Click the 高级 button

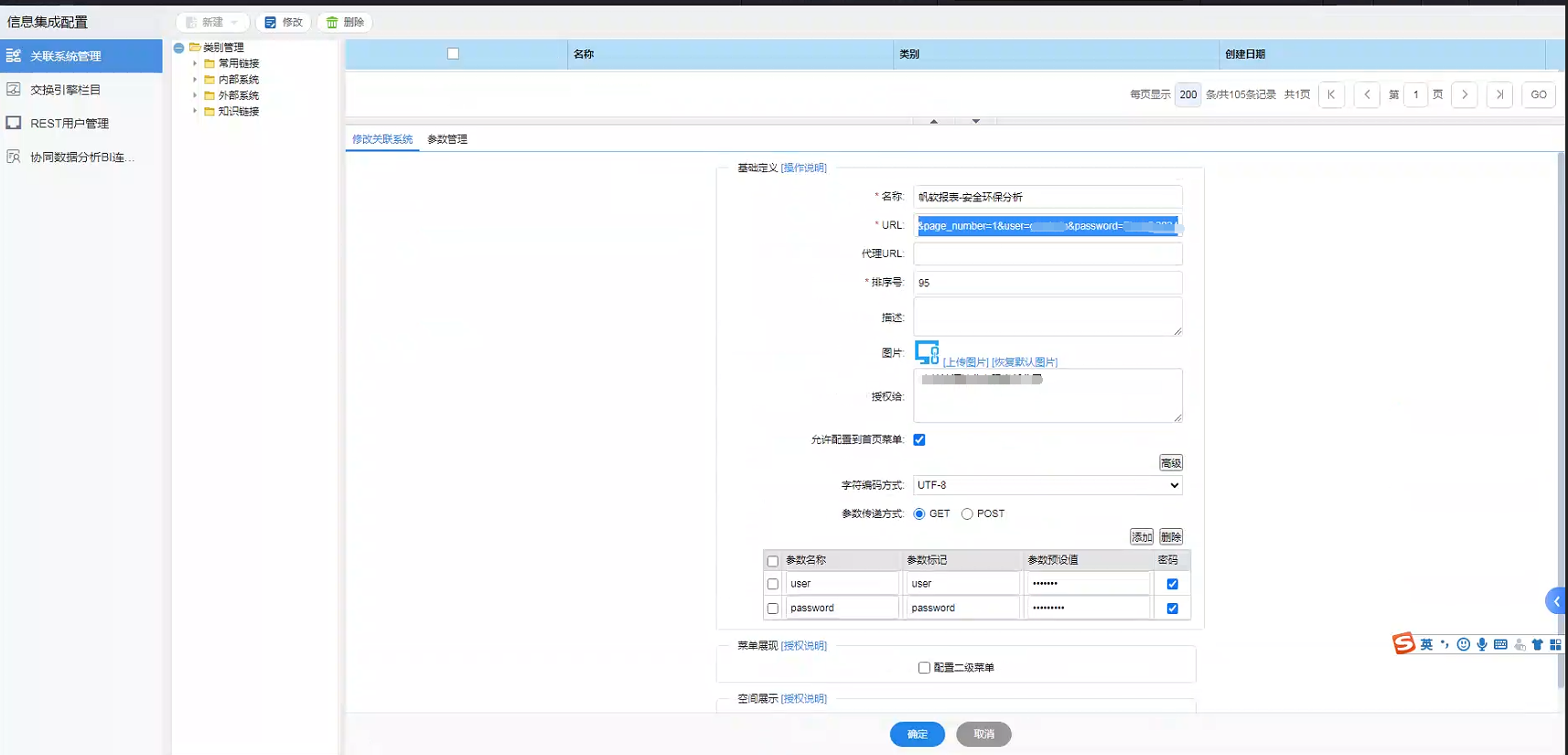[1171, 463]
